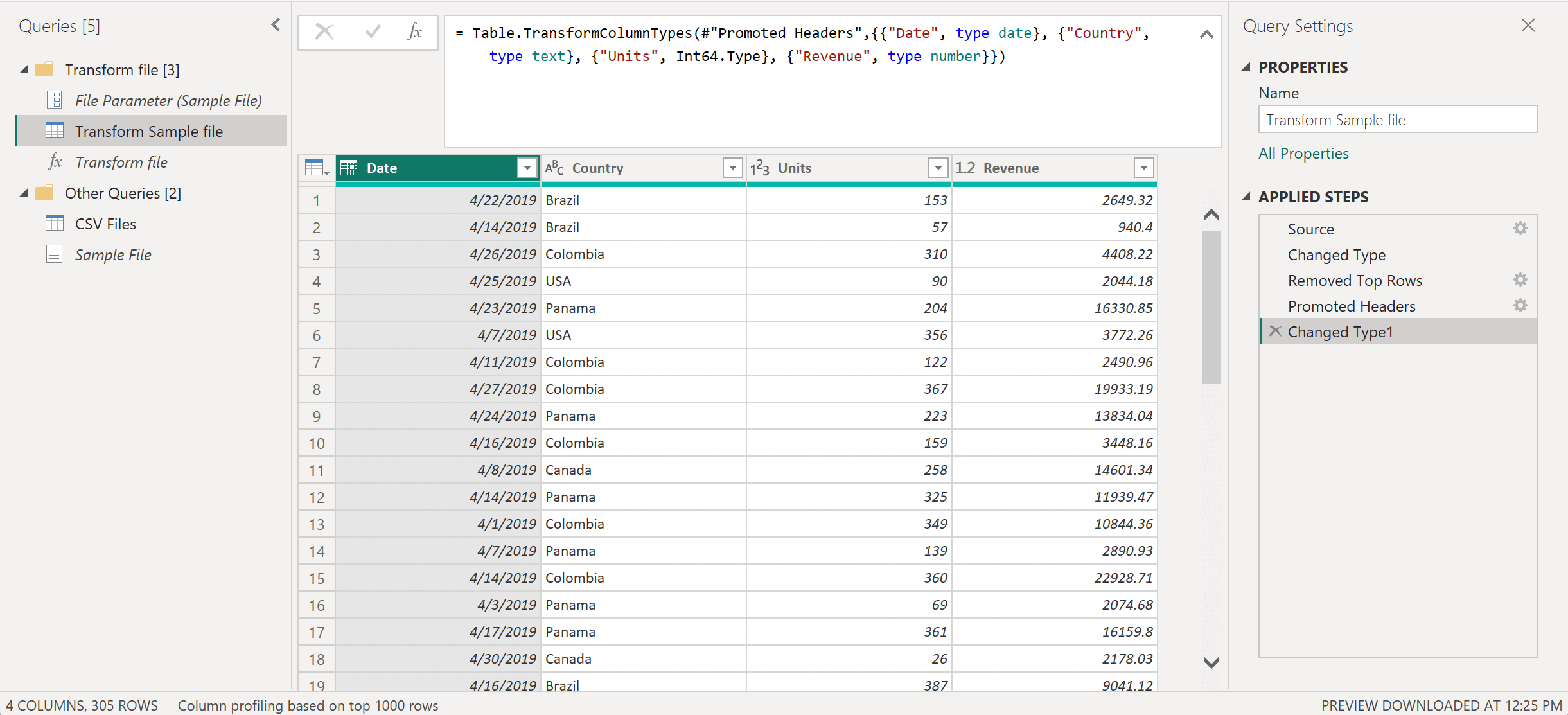Screen dimensions: 1568x715
Task: Click the fx insert step icon
Action: (x=415, y=32)
